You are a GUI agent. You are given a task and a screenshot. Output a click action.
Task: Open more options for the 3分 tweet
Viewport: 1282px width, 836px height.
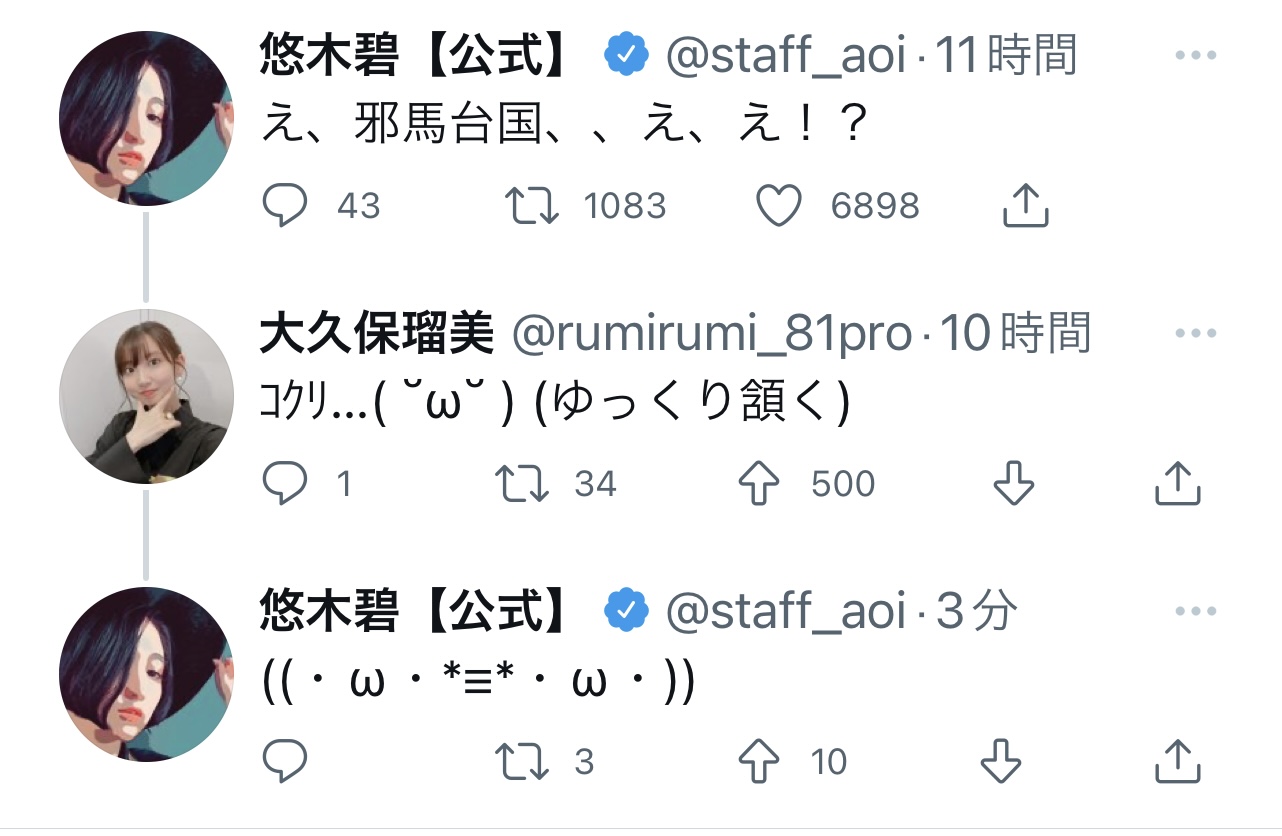pos(1195,612)
